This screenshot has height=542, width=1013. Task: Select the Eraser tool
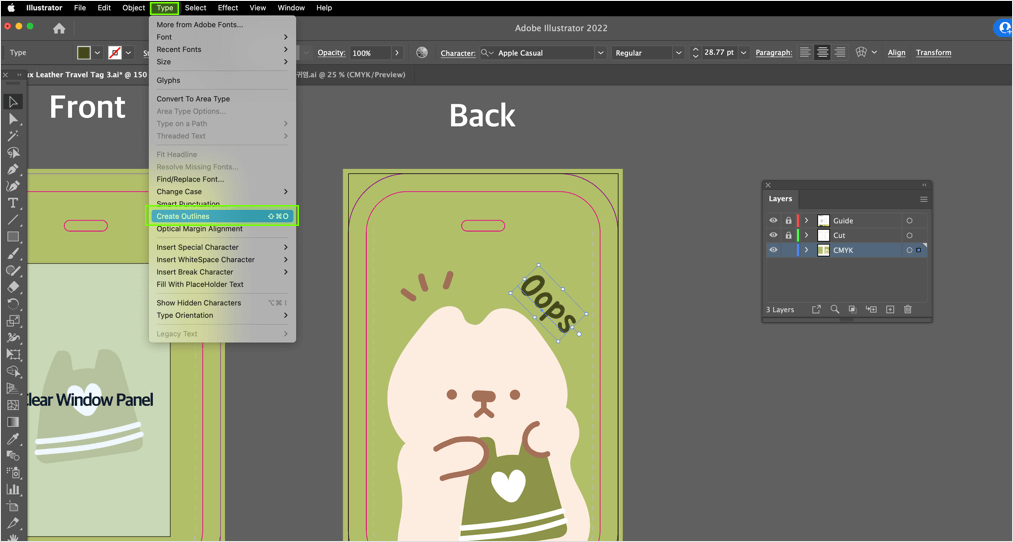tap(13, 287)
